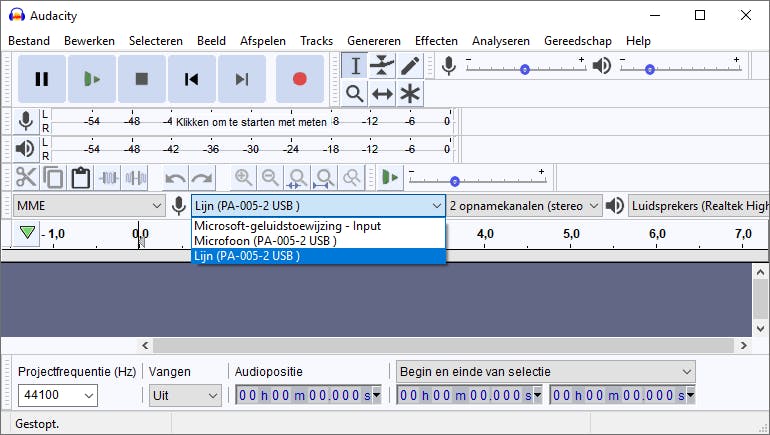Click recording meter to start monitoring
Image resolution: width=770 pixels, height=435 pixels.
tap(251, 121)
